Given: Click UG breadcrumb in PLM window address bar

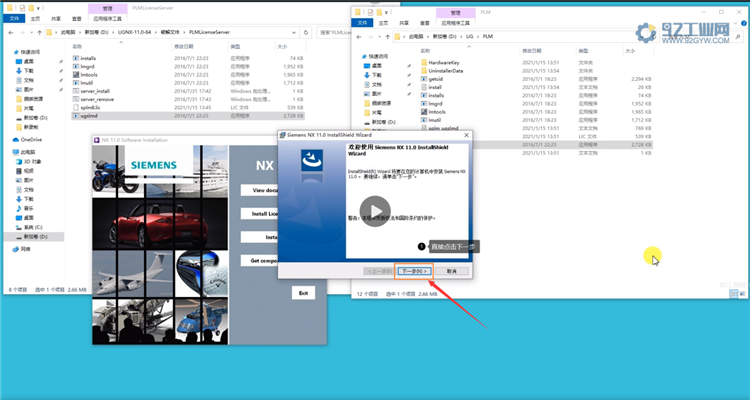Looking at the screenshot, I should pos(470,36).
